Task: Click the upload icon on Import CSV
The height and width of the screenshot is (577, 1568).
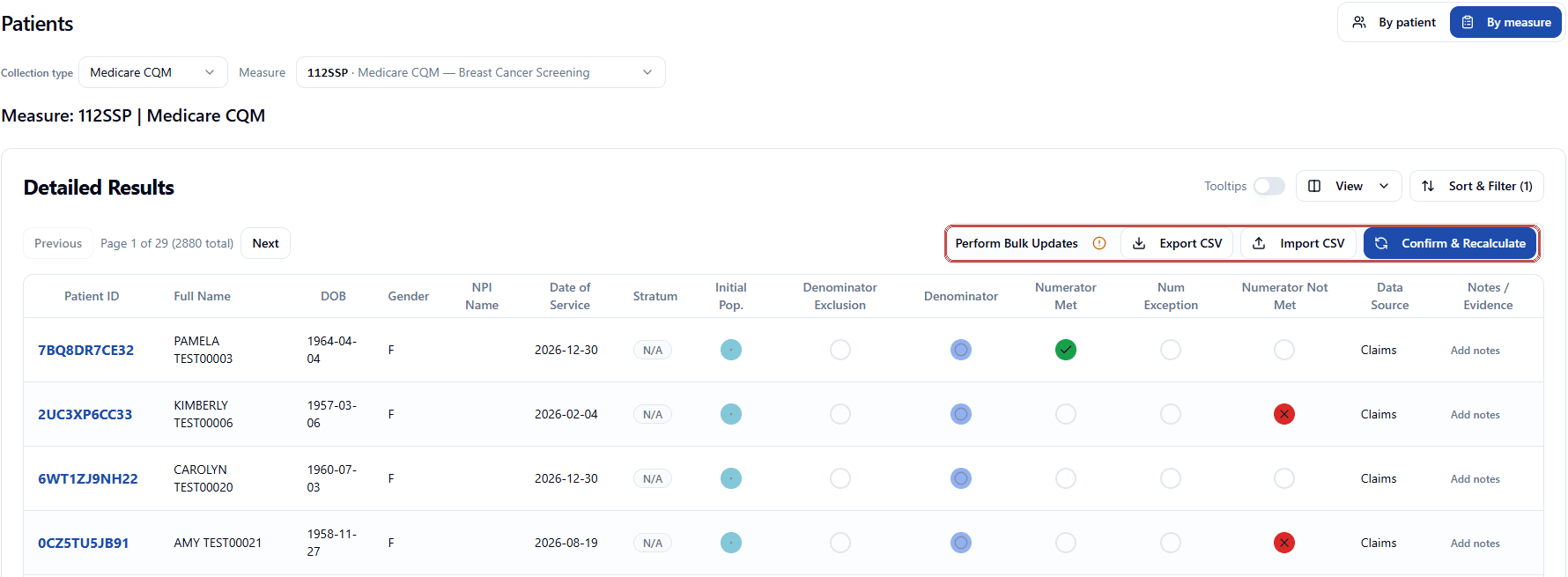Action: (x=1260, y=243)
